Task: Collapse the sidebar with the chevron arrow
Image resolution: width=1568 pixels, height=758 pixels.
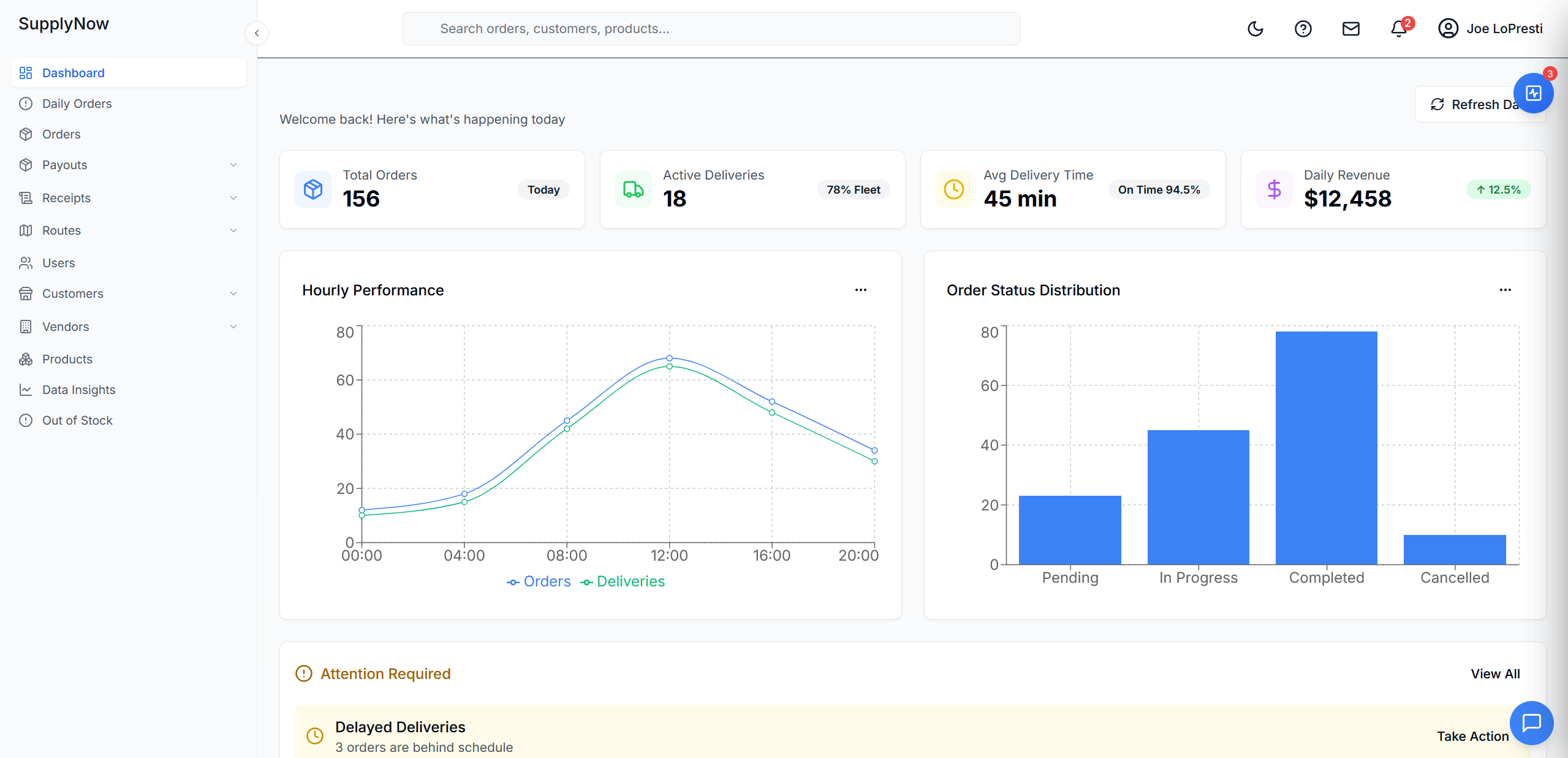Action: point(257,33)
